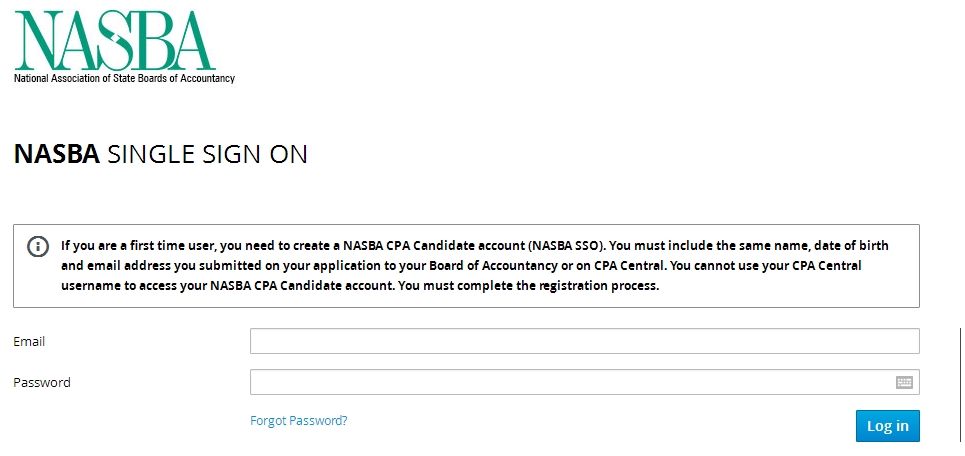The width and height of the screenshot is (965, 456).
Task: Focus the Email input field
Action: (x=584, y=341)
